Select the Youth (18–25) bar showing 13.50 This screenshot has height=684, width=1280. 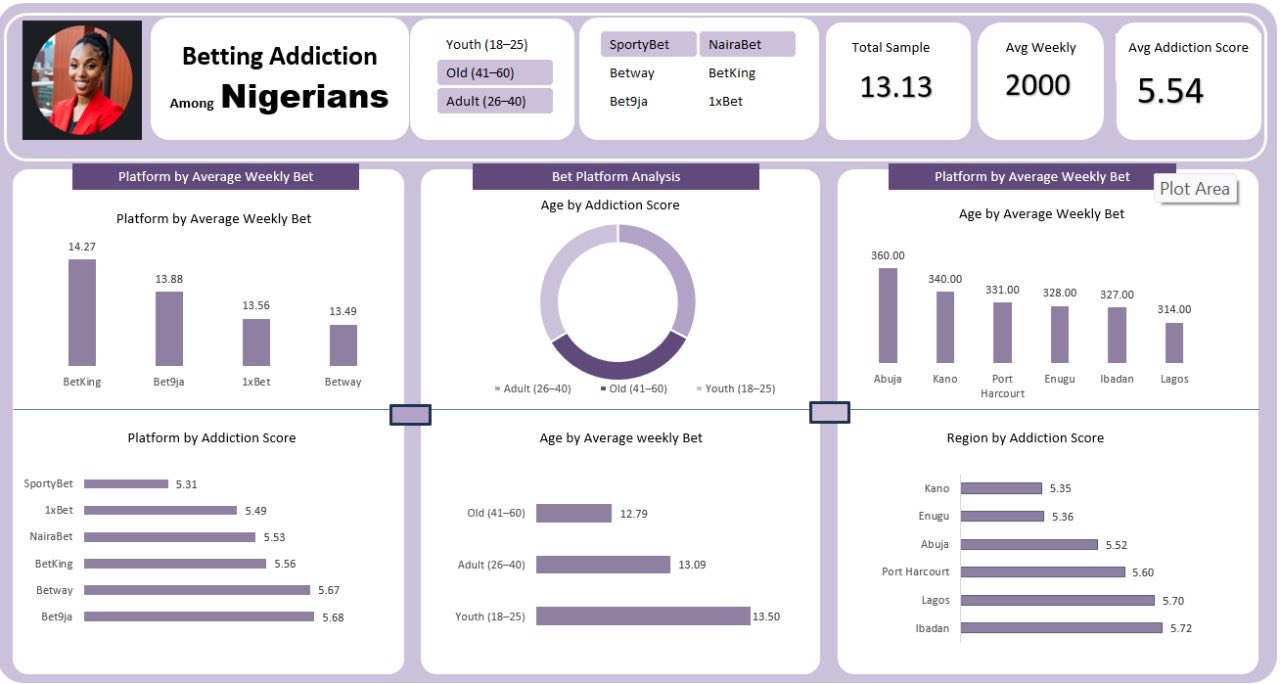pos(643,616)
